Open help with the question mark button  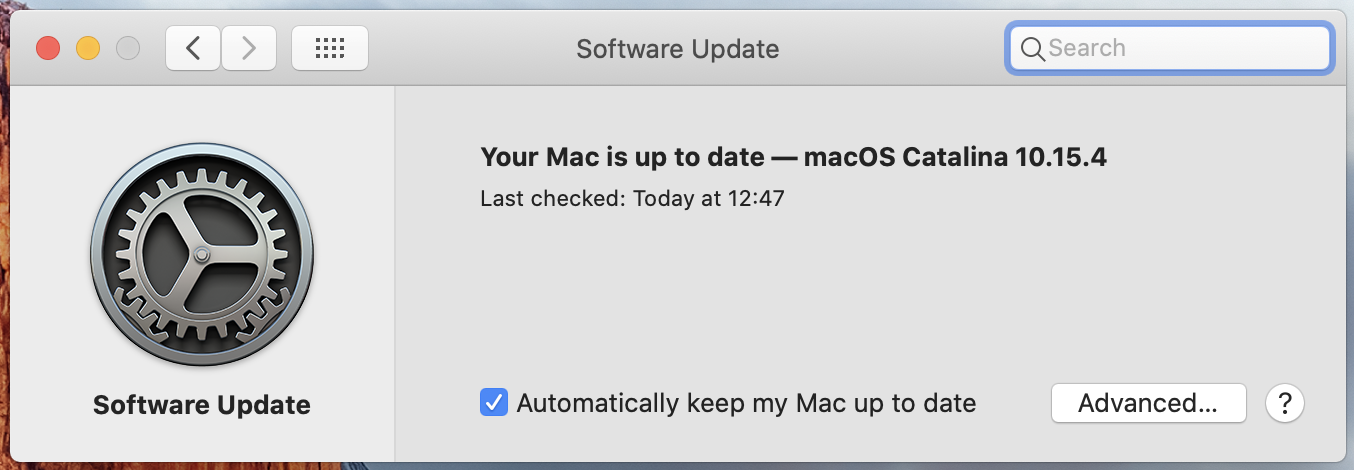(1285, 403)
